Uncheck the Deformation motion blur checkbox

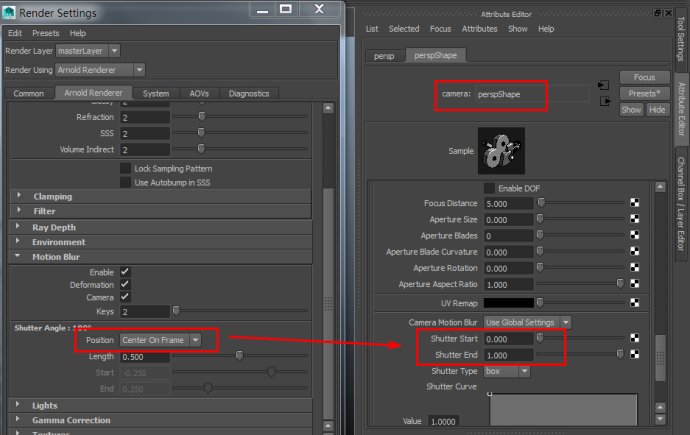tap(125, 284)
